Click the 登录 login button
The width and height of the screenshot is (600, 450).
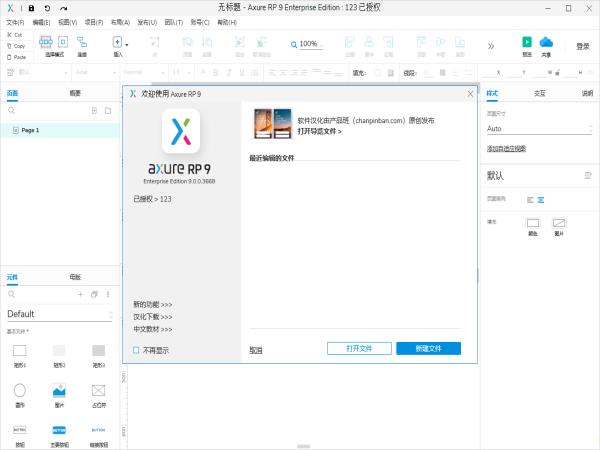click(x=583, y=46)
